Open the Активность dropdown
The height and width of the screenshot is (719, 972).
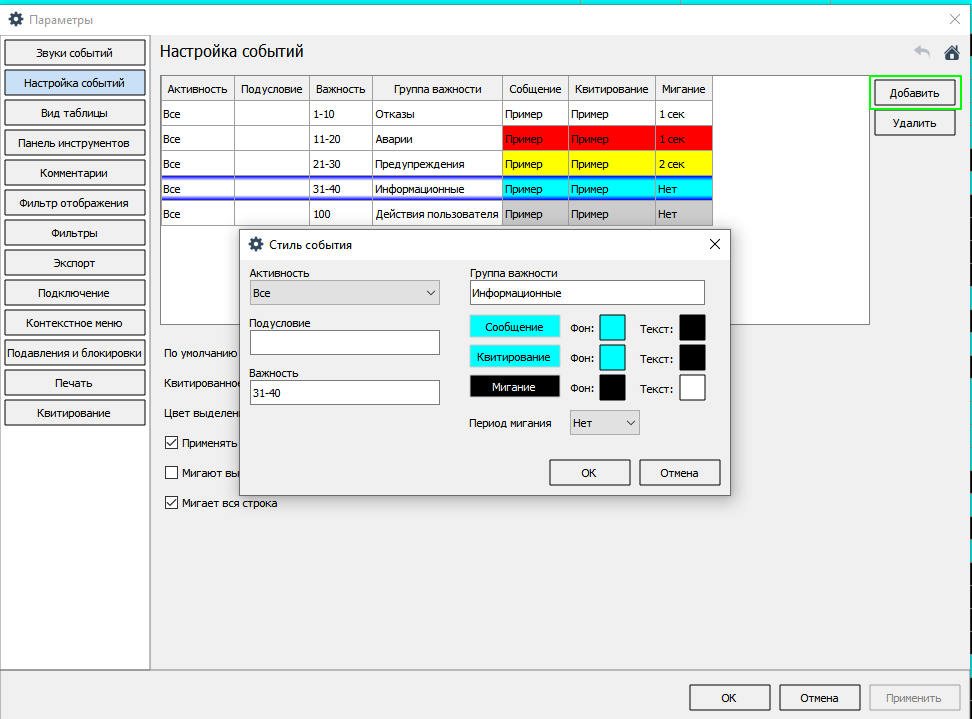click(x=344, y=293)
